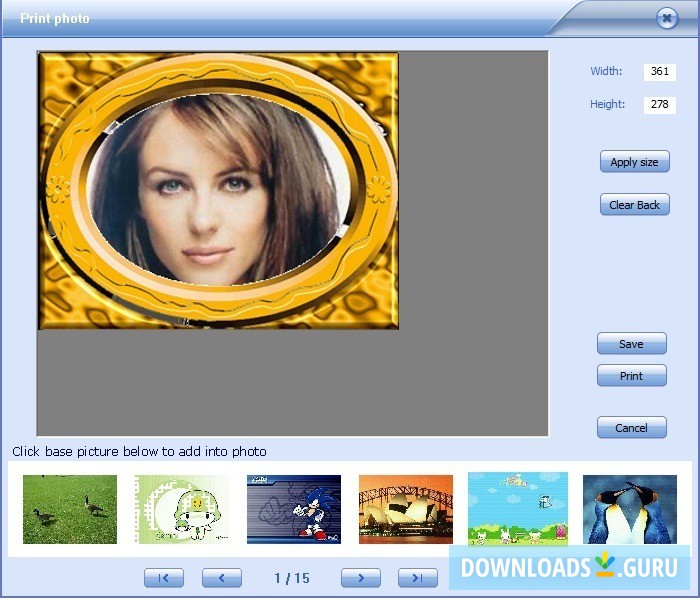This screenshot has width=700, height=600.
Task: Print the framed photo
Action: tap(631, 376)
